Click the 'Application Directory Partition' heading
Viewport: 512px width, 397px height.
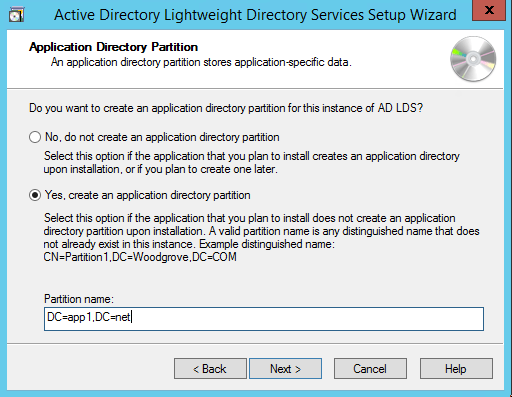click(114, 47)
